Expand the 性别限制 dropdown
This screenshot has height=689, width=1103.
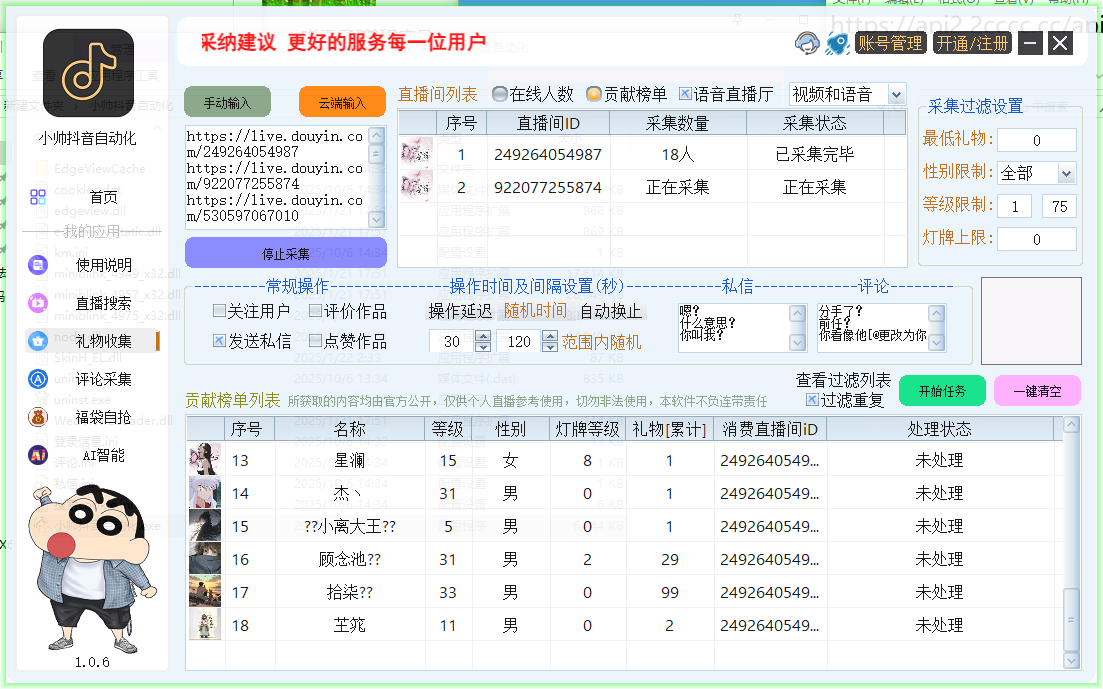coord(1065,173)
